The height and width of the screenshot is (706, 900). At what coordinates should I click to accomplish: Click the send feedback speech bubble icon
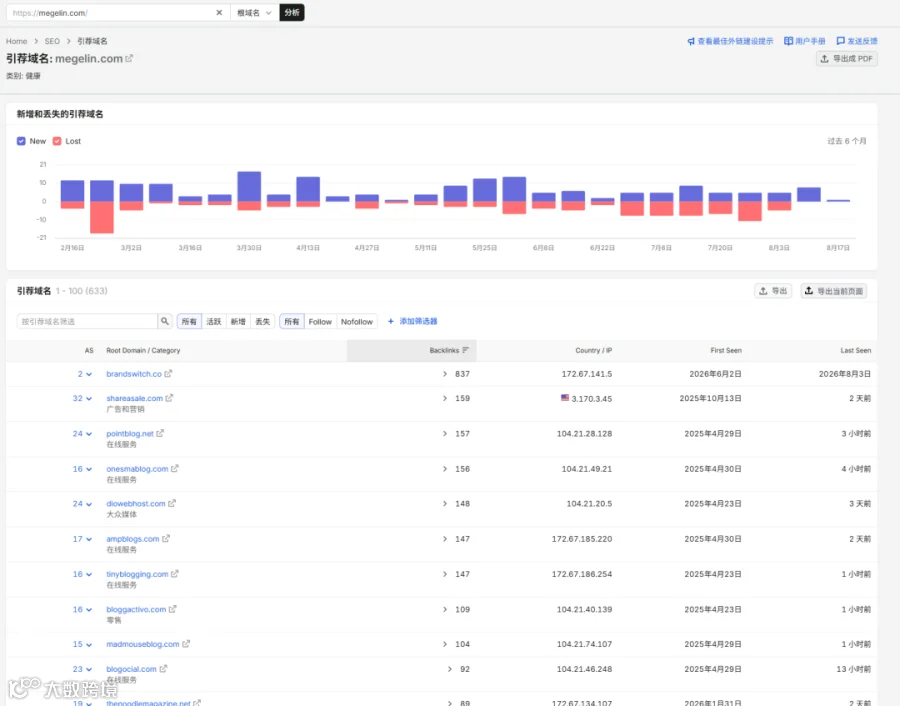[x=840, y=41]
